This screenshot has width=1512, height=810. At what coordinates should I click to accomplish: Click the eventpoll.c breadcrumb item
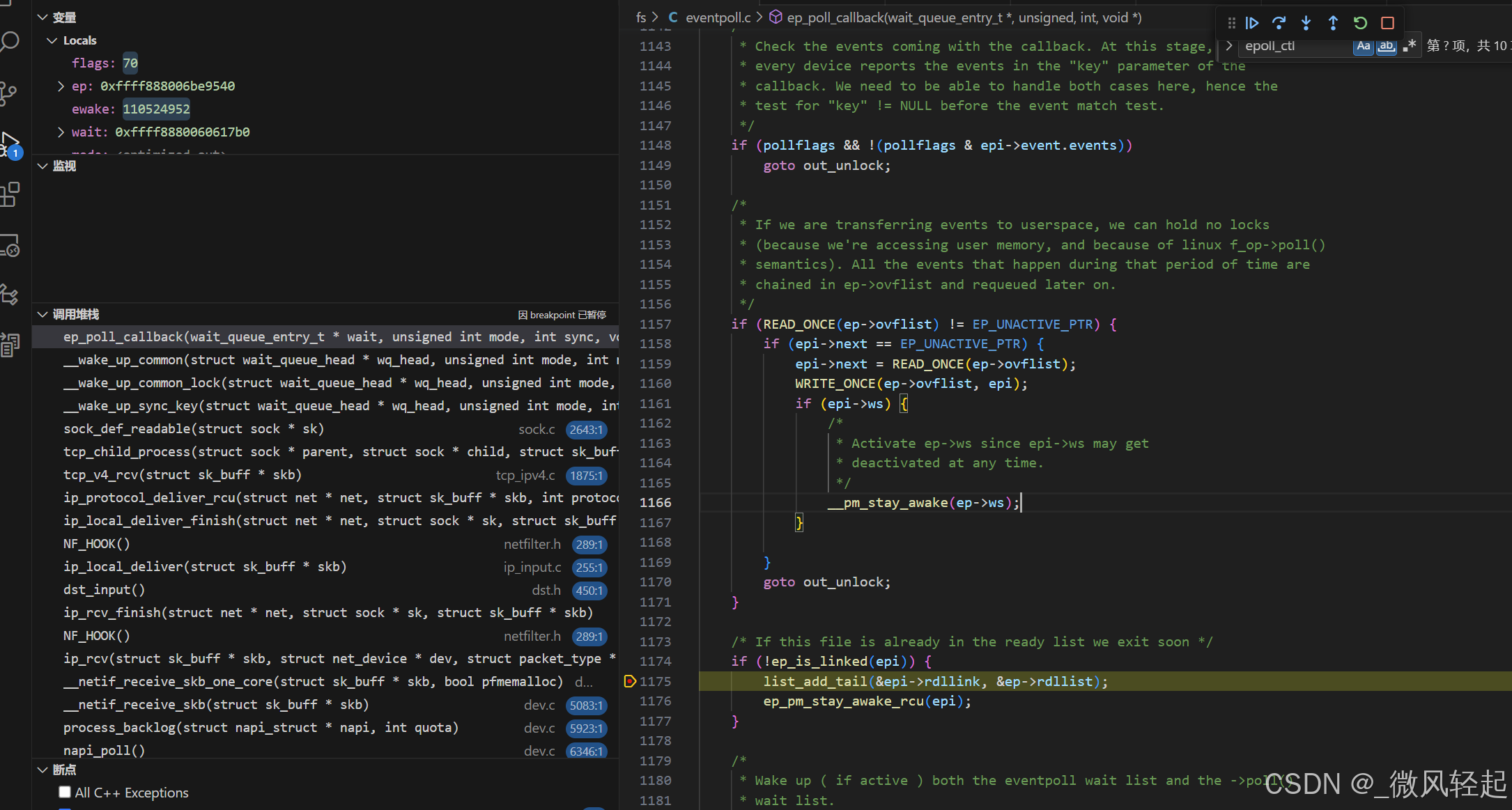(718, 17)
